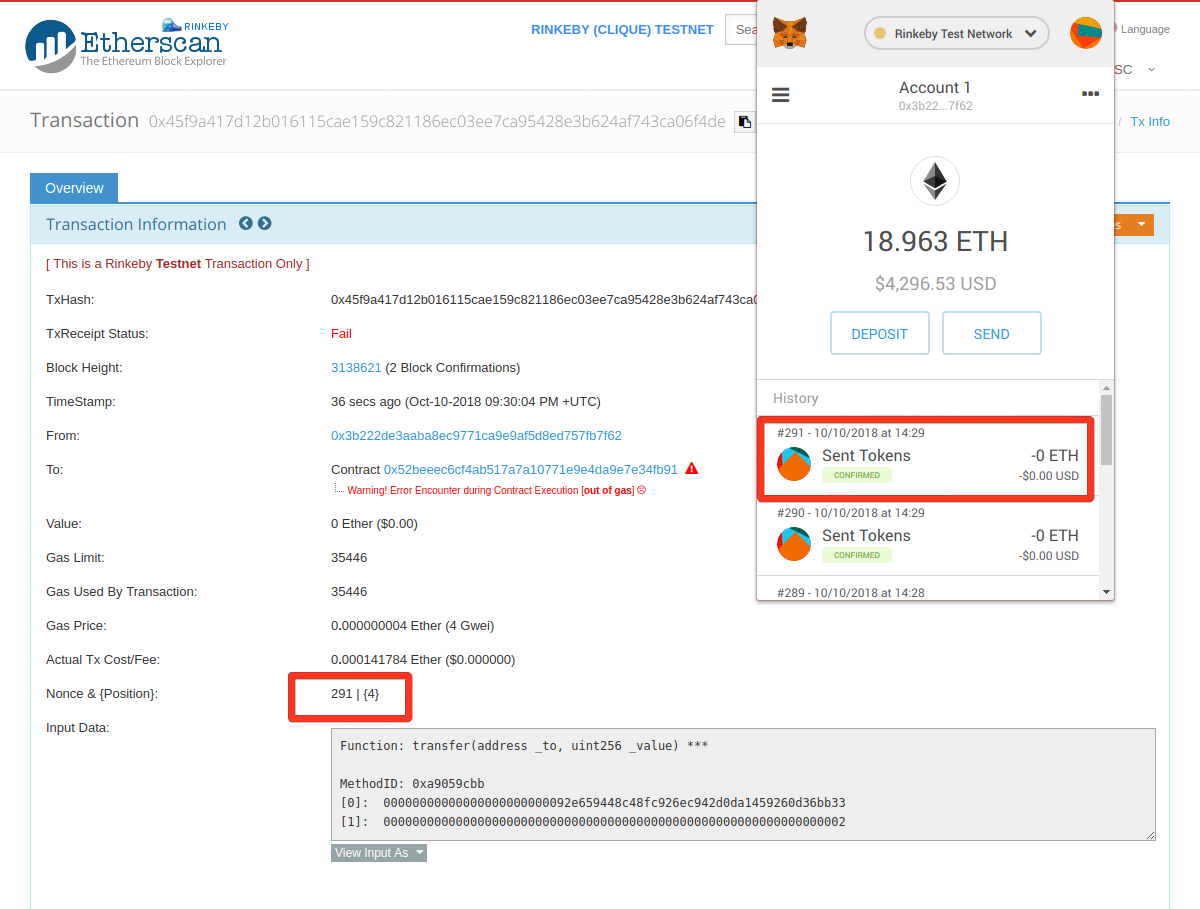Image resolution: width=1200 pixels, height=909 pixels.
Task: Click the CONFIRMED badge on transaction #291
Action: [x=857, y=475]
